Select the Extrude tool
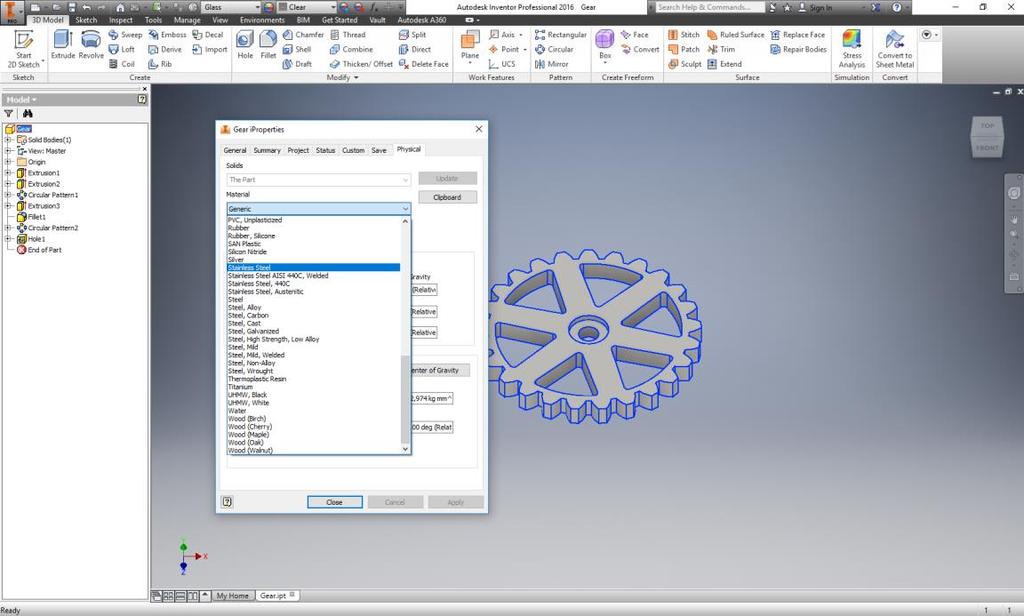The width and height of the screenshot is (1024, 616). (63, 44)
